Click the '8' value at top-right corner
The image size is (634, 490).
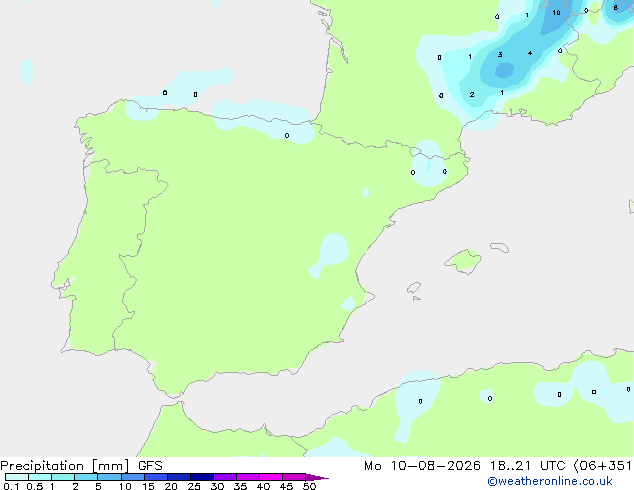615,7
